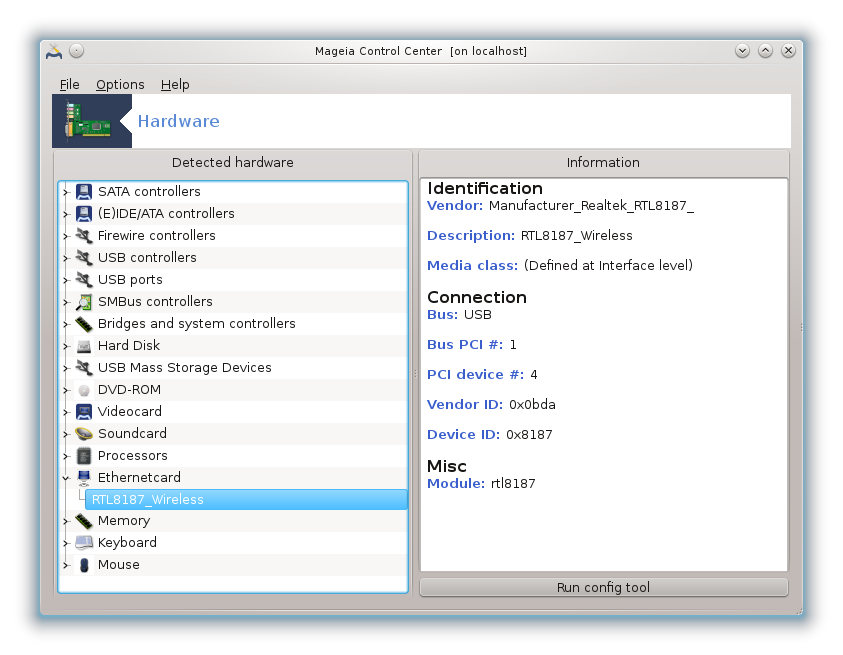The width and height of the screenshot is (843, 655).
Task: Expand the Processors node
Action: (x=66, y=457)
